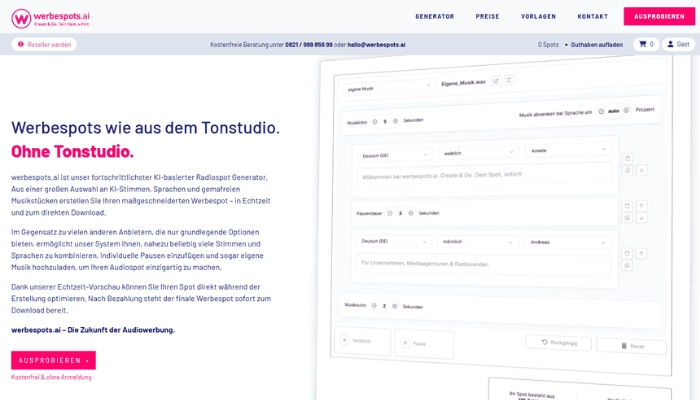
Task: Decrease Pausendauer with the minus icon
Action: point(390,213)
